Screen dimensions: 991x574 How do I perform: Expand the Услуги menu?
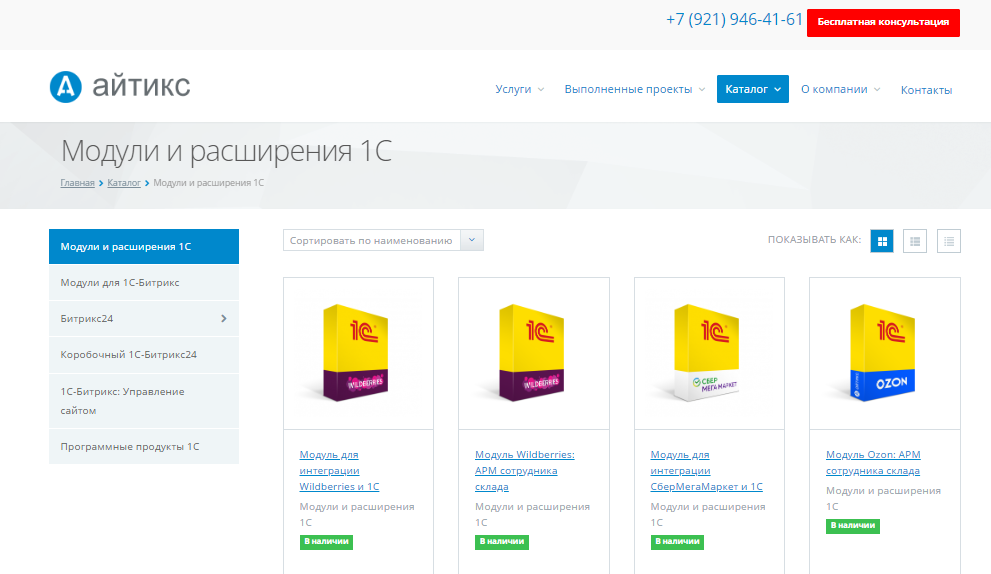pyautogui.click(x=520, y=89)
